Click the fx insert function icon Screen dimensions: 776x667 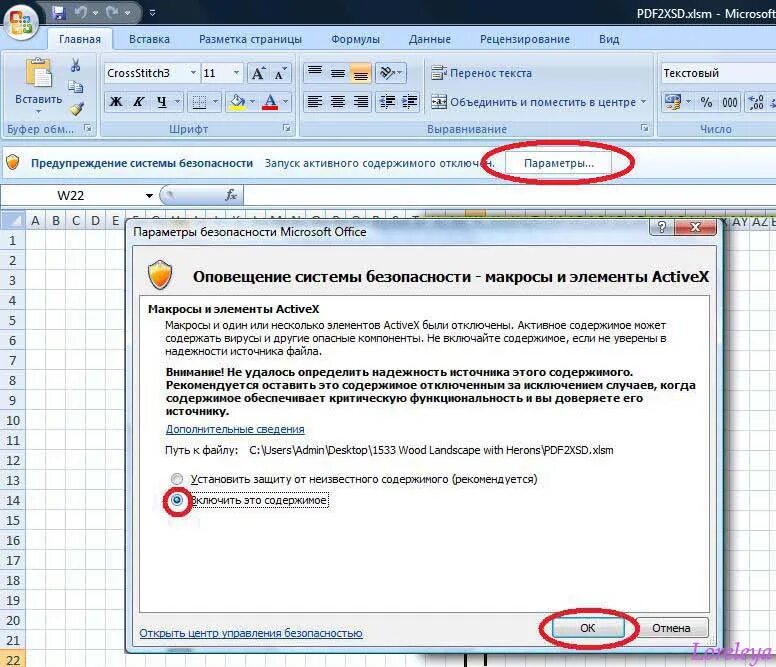(x=231, y=195)
